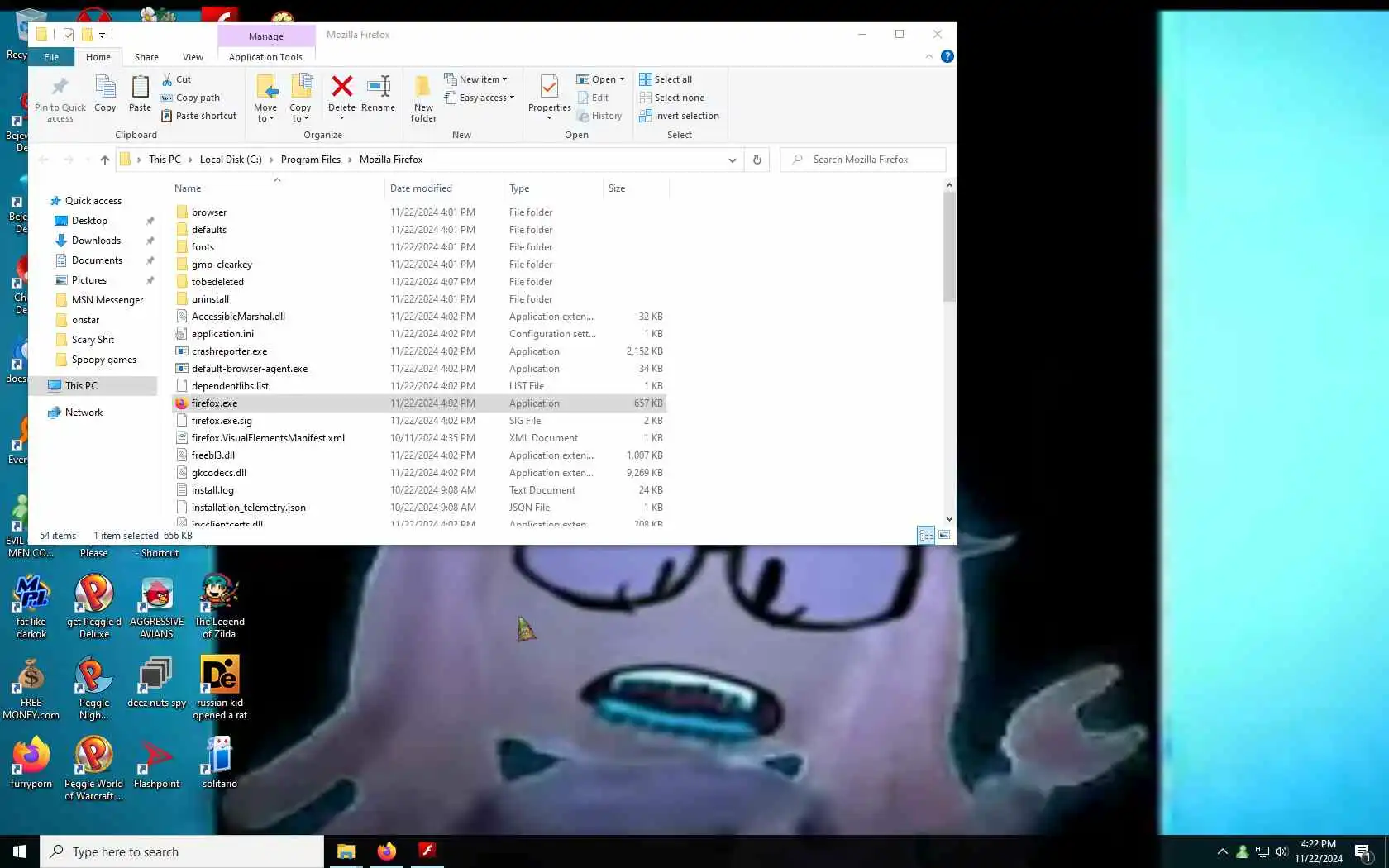
Task: Sort by the Type column header
Action: (x=553, y=188)
